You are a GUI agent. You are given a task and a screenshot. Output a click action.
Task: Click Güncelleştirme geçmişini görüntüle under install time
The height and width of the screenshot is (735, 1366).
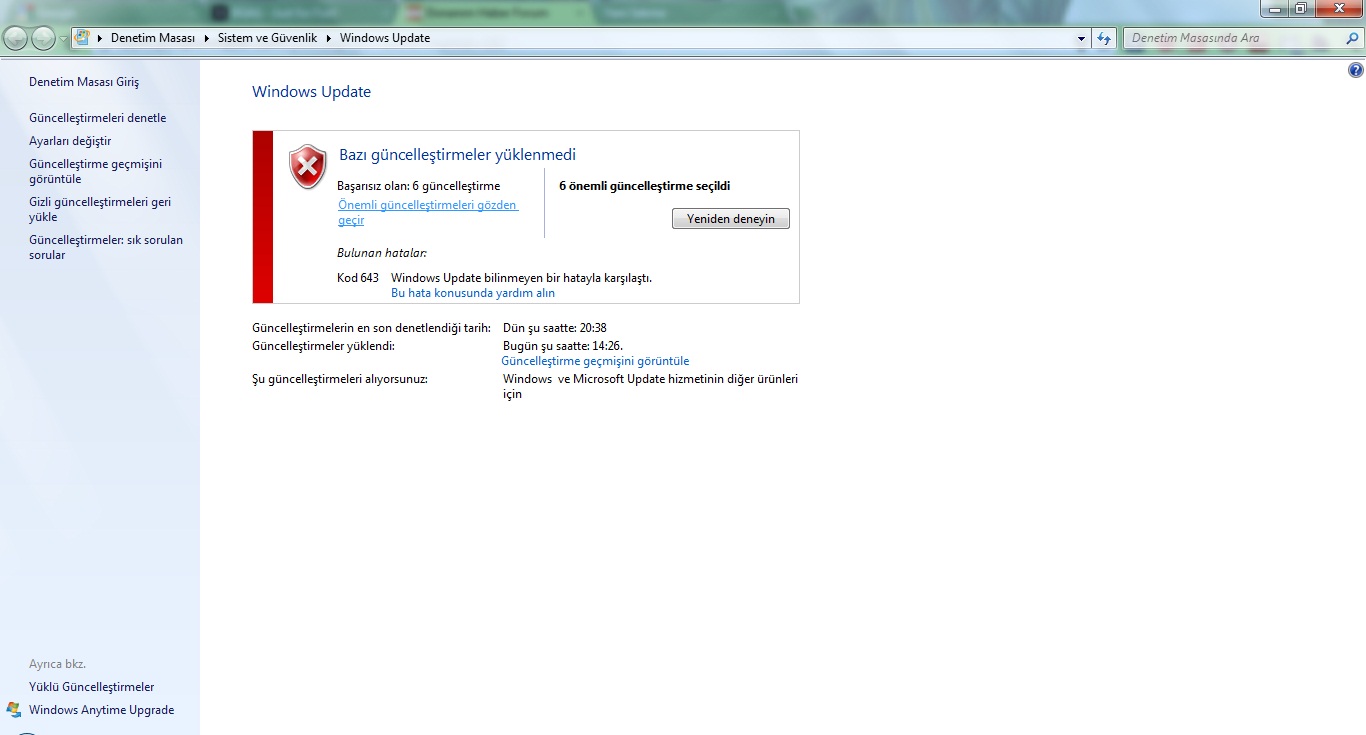coord(595,361)
